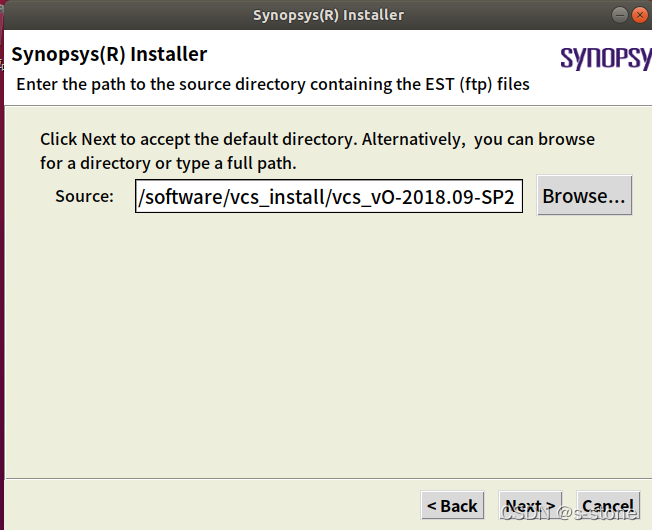
Task: Proceed with the Next > button
Action: [530, 505]
